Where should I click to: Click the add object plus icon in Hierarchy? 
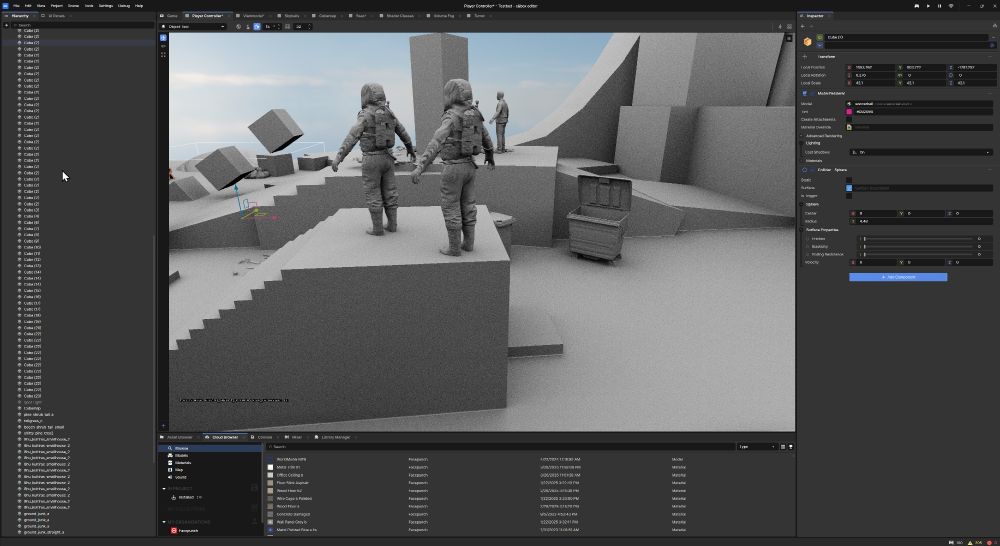pyautogui.click(x=6, y=25)
